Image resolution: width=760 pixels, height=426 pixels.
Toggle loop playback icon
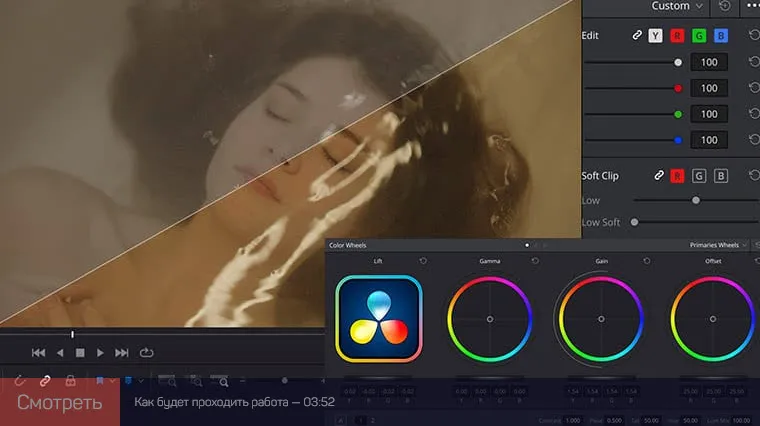[x=146, y=353]
